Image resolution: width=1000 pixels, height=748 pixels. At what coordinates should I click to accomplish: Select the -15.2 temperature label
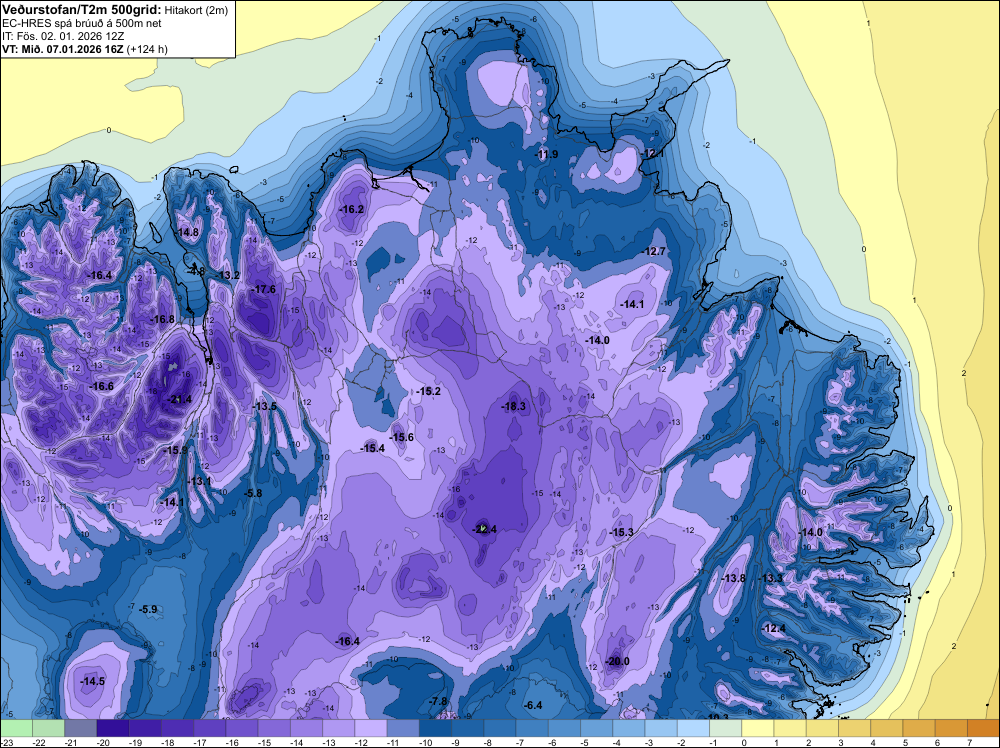(429, 391)
